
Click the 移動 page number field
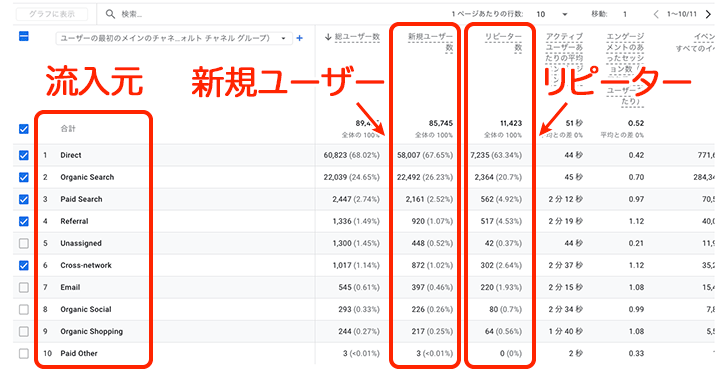(625, 14)
